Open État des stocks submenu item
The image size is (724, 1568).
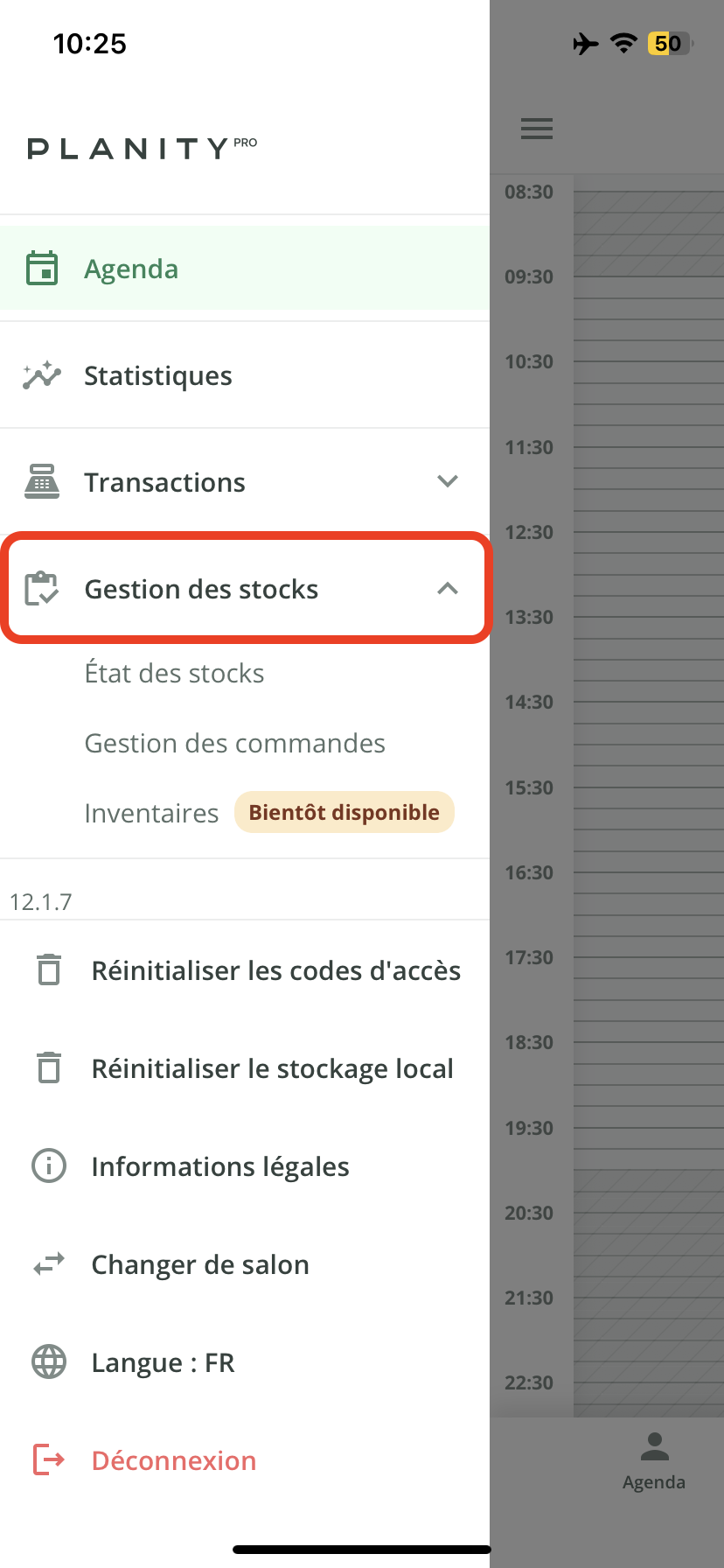click(174, 674)
